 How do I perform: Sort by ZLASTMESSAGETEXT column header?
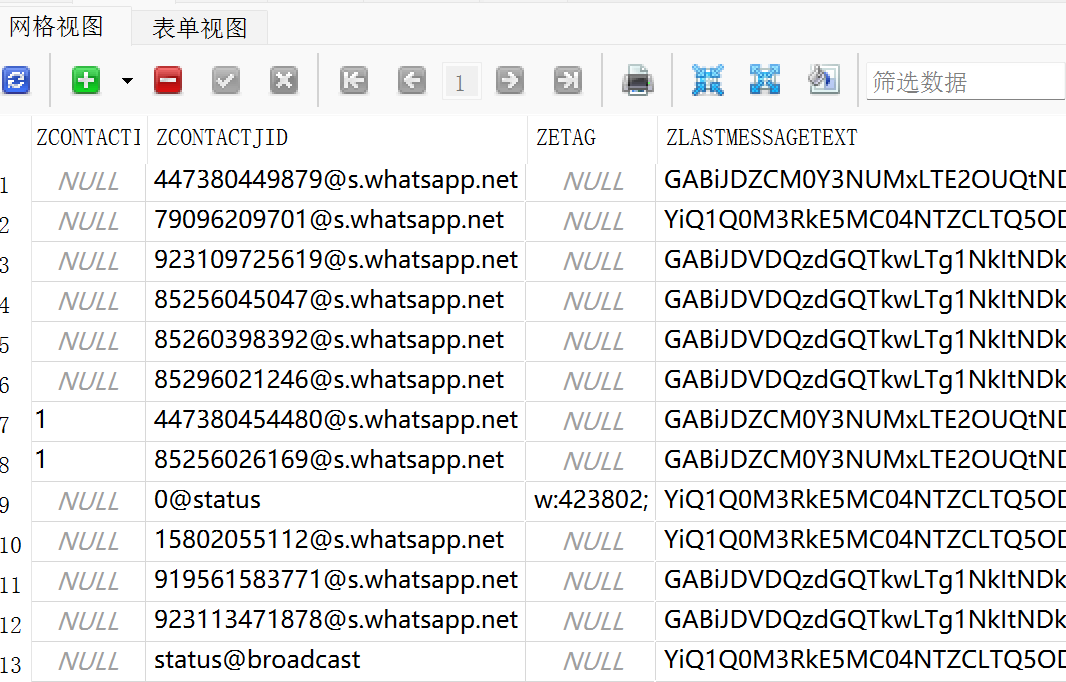tap(861, 138)
